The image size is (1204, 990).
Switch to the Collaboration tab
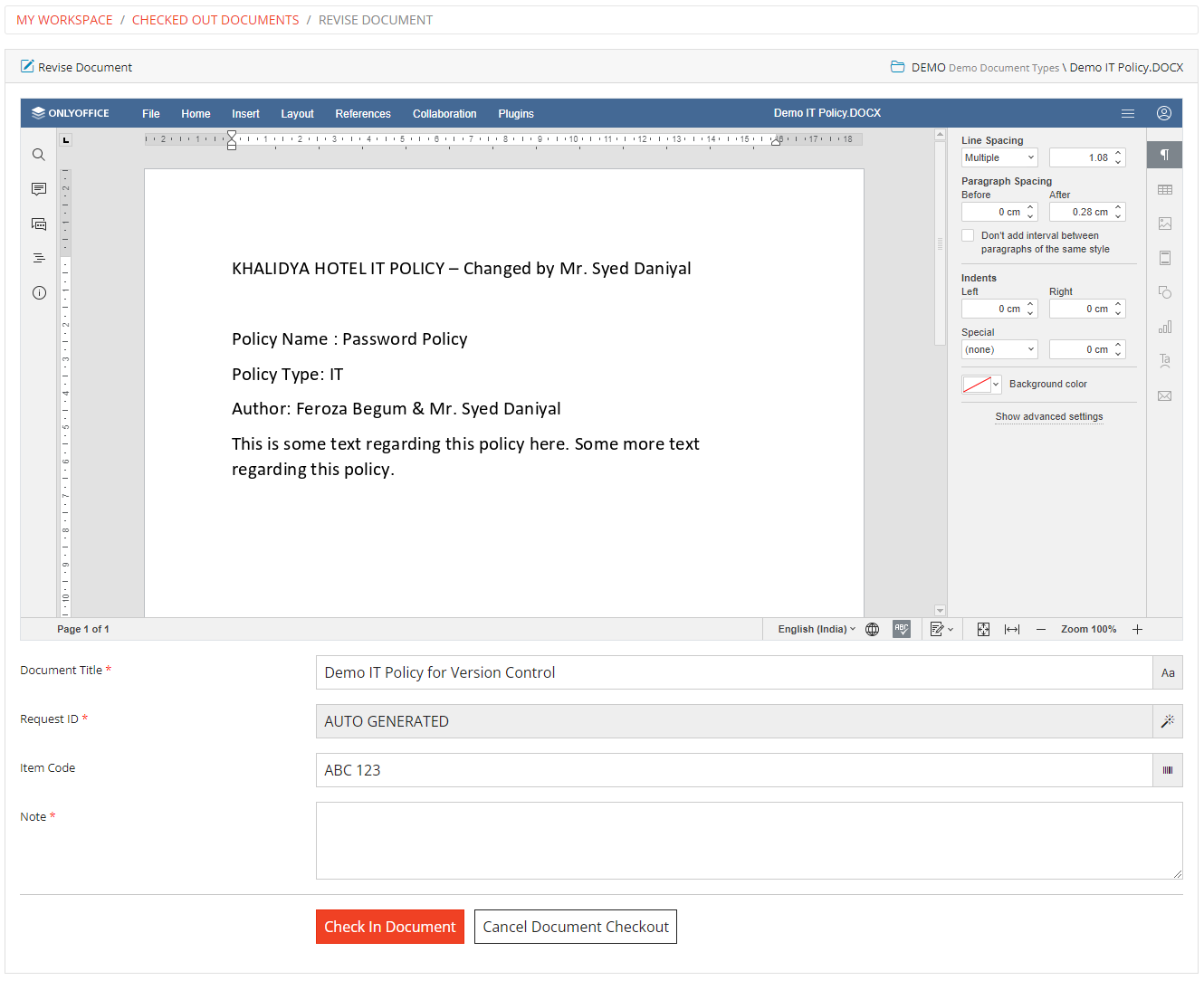pos(444,113)
